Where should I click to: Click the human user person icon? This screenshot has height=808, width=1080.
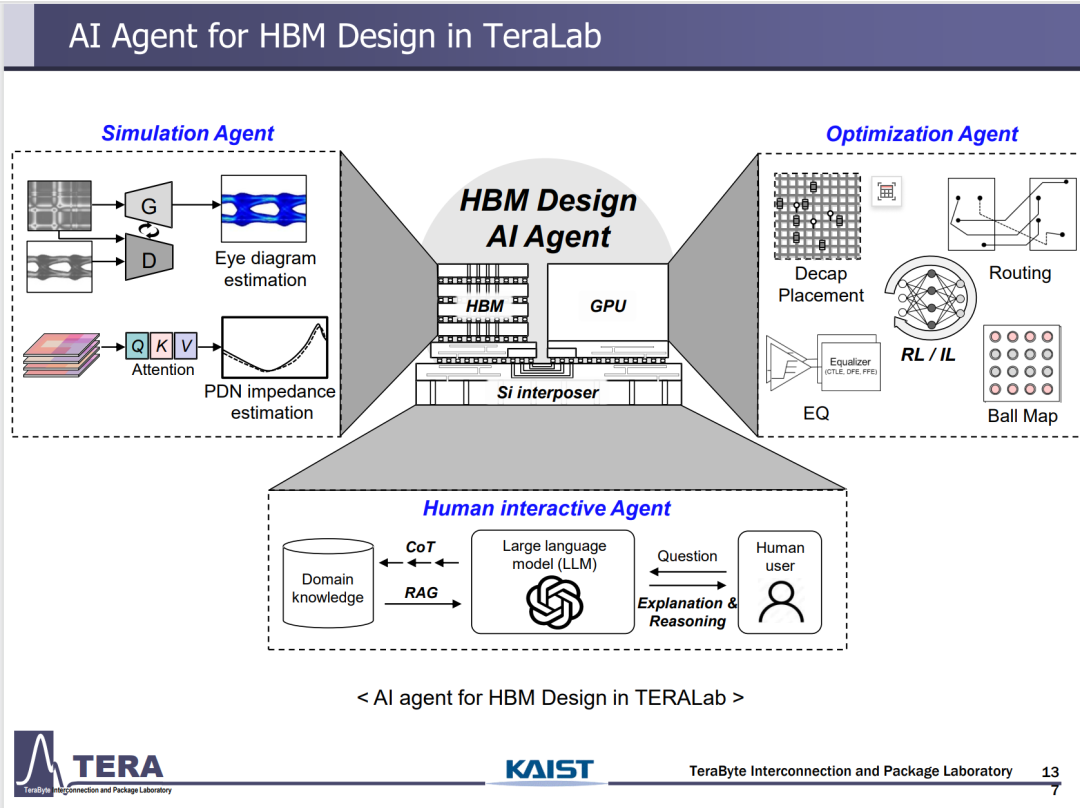click(x=780, y=602)
